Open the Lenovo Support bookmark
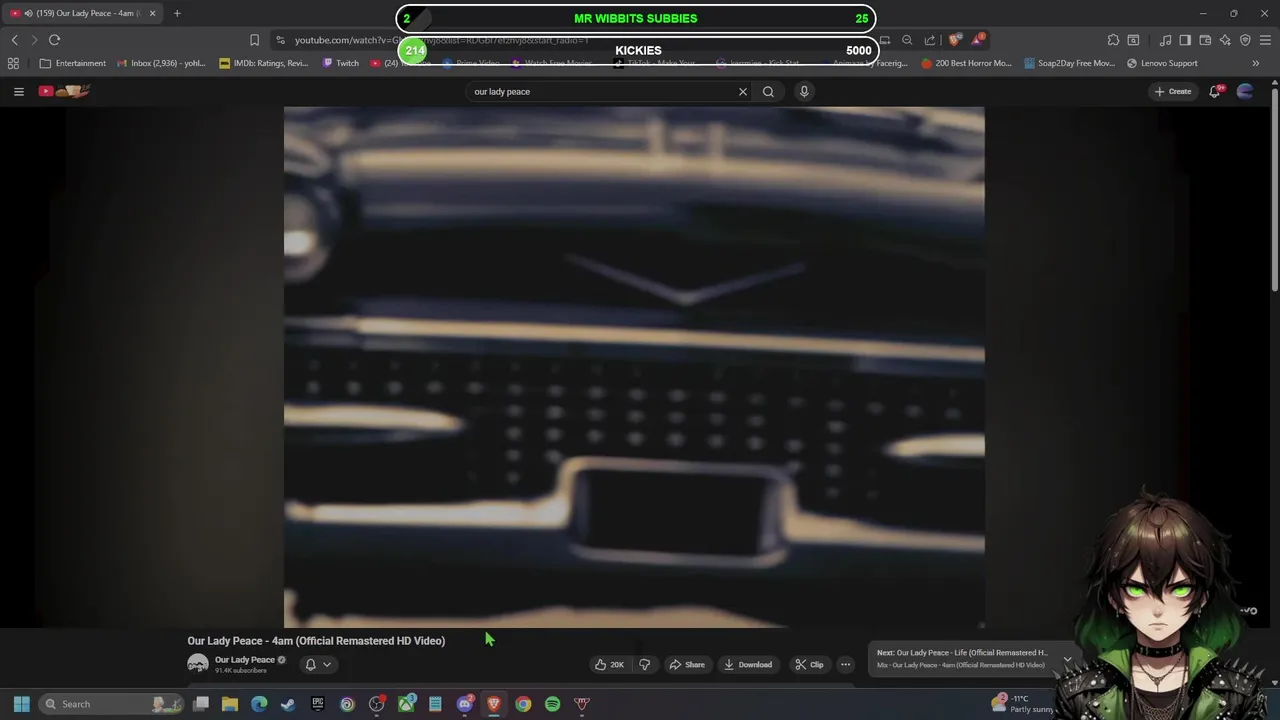1280x720 pixels. pyautogui.click(x=1161, y=63)
